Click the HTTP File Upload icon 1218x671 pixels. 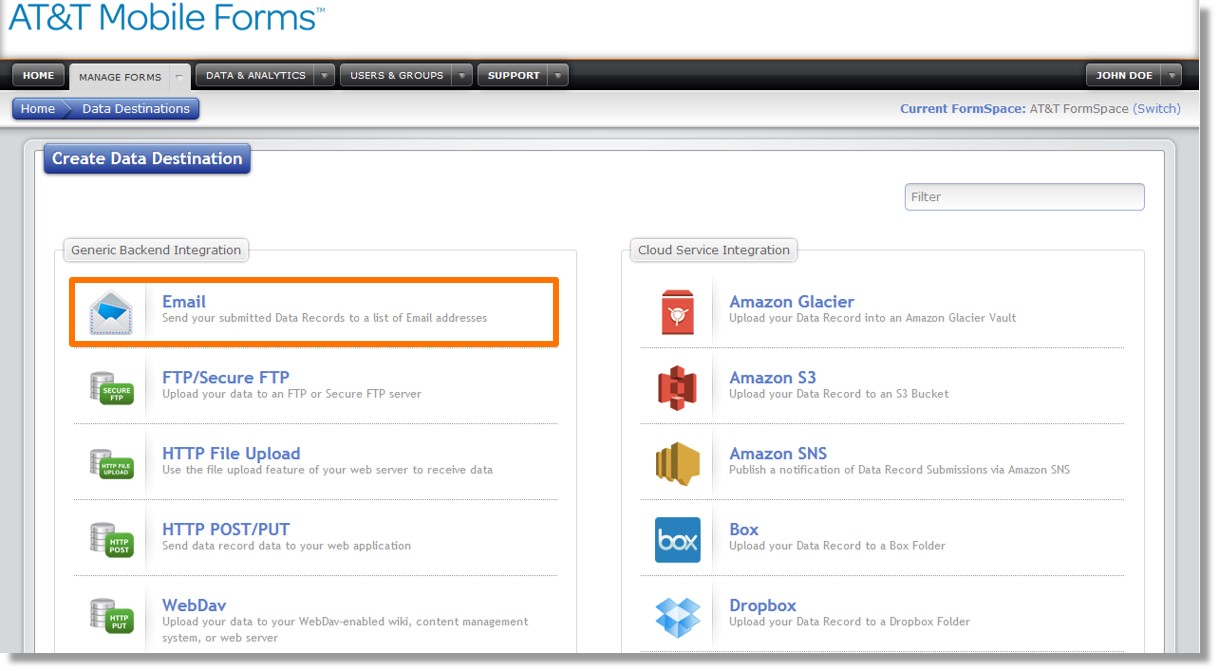click(x=110, y=464)
